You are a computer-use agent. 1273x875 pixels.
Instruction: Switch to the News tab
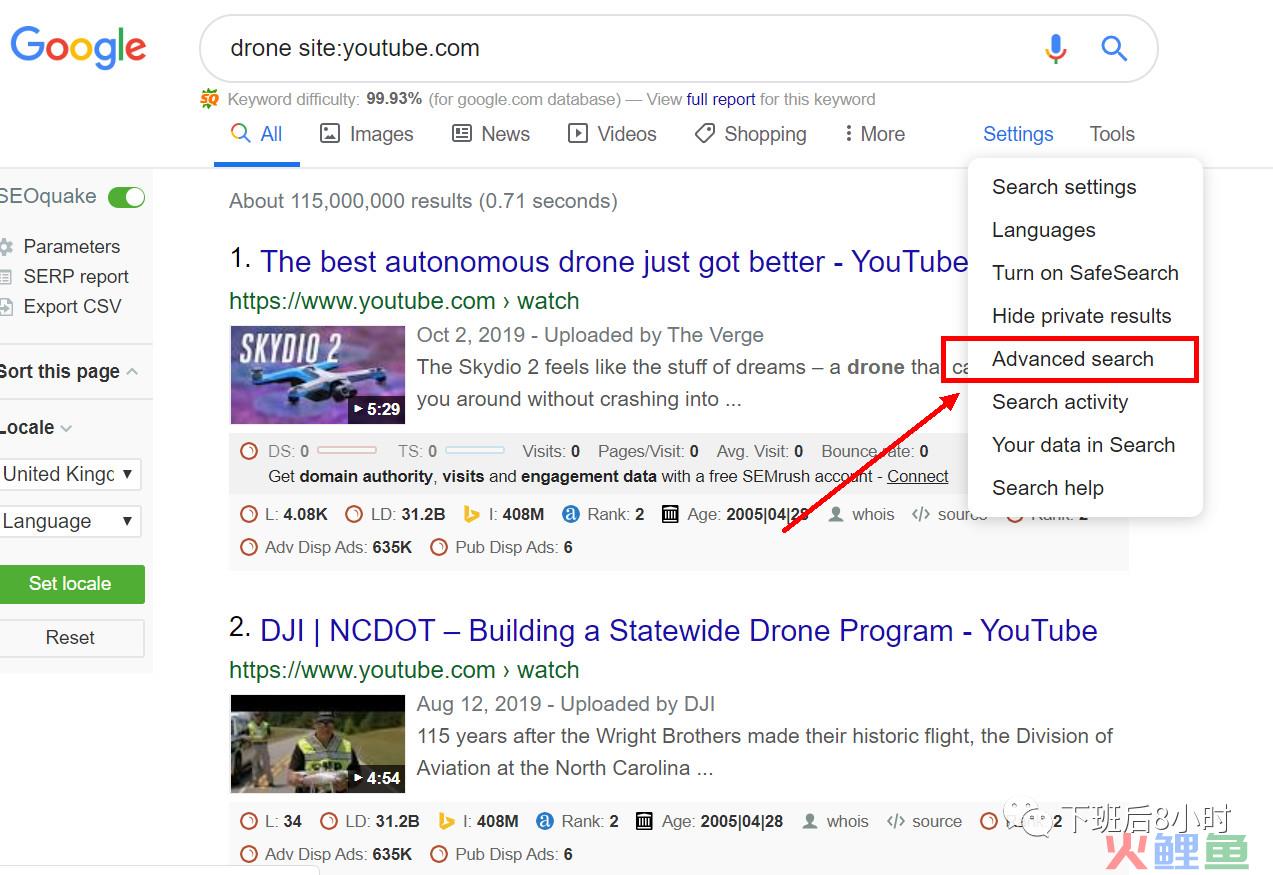pyautogui.click(x=491, y=134)
